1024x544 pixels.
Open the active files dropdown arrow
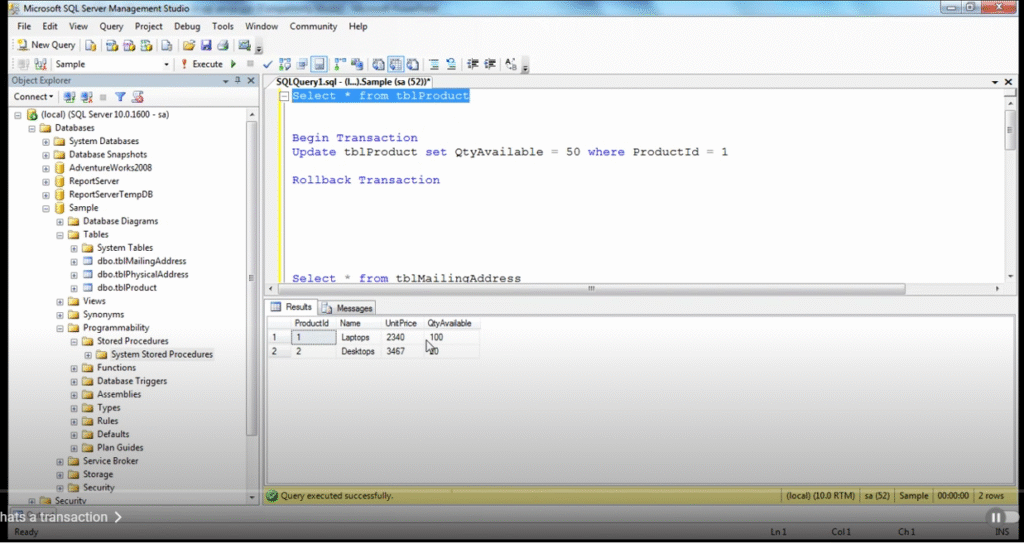[x=995, y=82]
